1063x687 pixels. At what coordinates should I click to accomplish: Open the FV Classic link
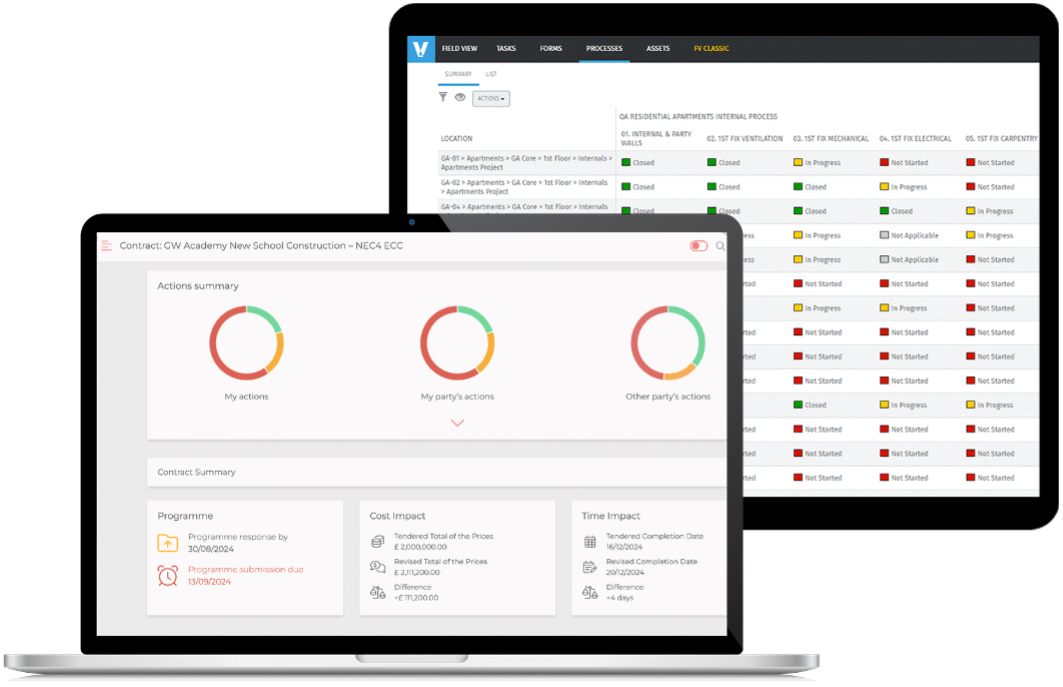pyautogui.click(x=711, y=48)
